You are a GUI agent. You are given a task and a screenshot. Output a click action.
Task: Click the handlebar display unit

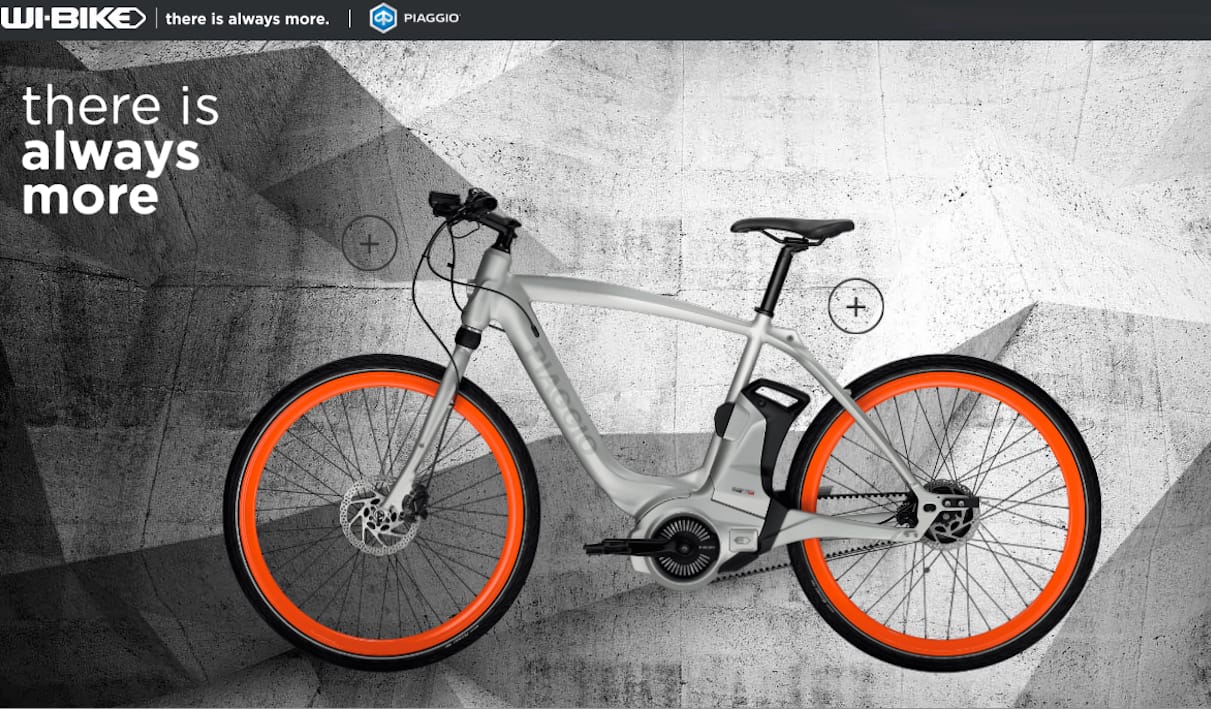tap(445, 201)
